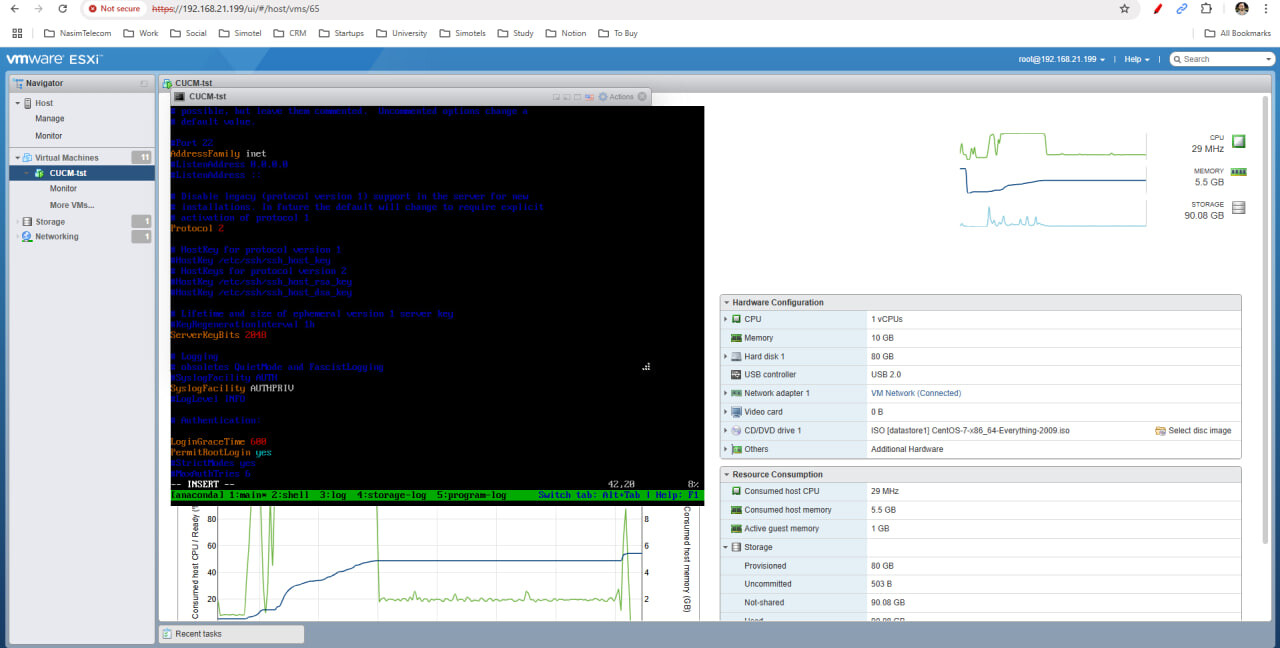The image size is (1280, 648).
Task: Click the VMware ESXi logo
Action: 54,59
